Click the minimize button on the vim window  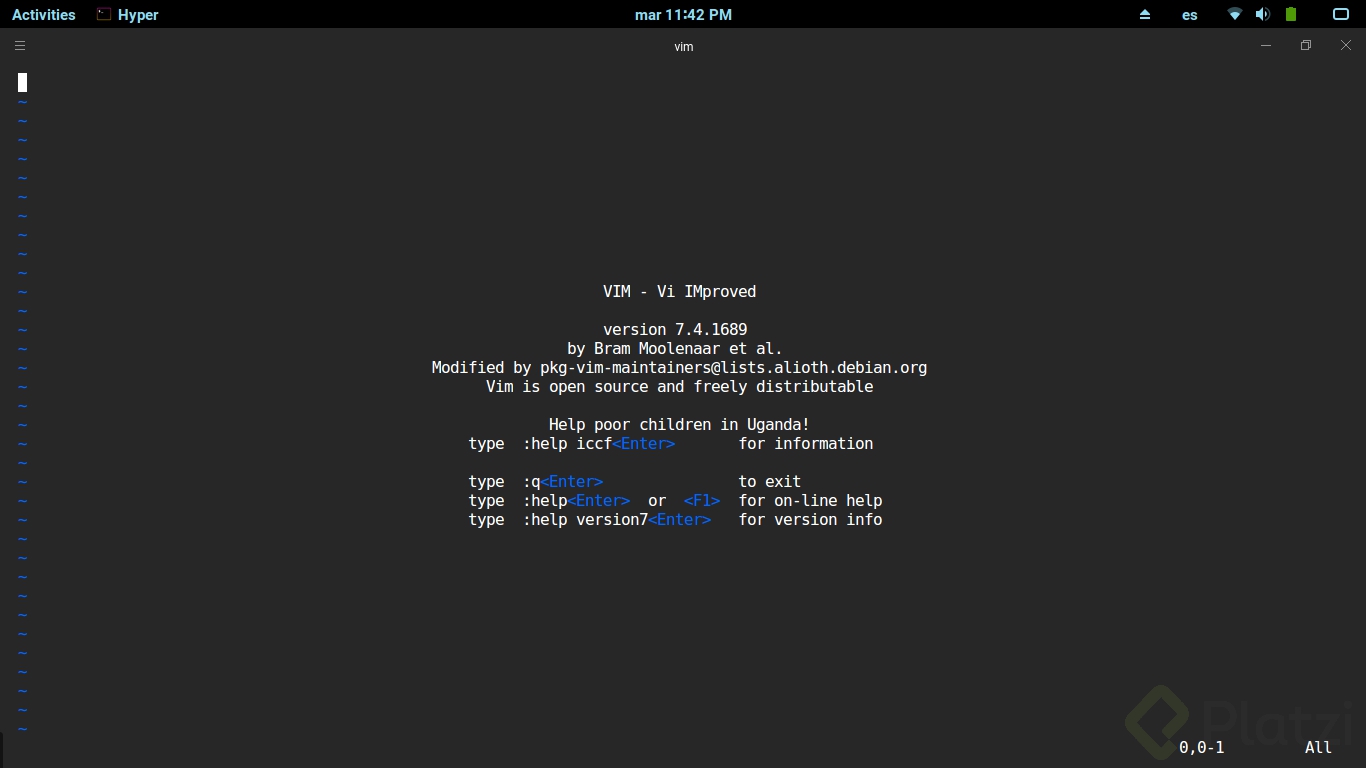click(x=1265, y=45)
